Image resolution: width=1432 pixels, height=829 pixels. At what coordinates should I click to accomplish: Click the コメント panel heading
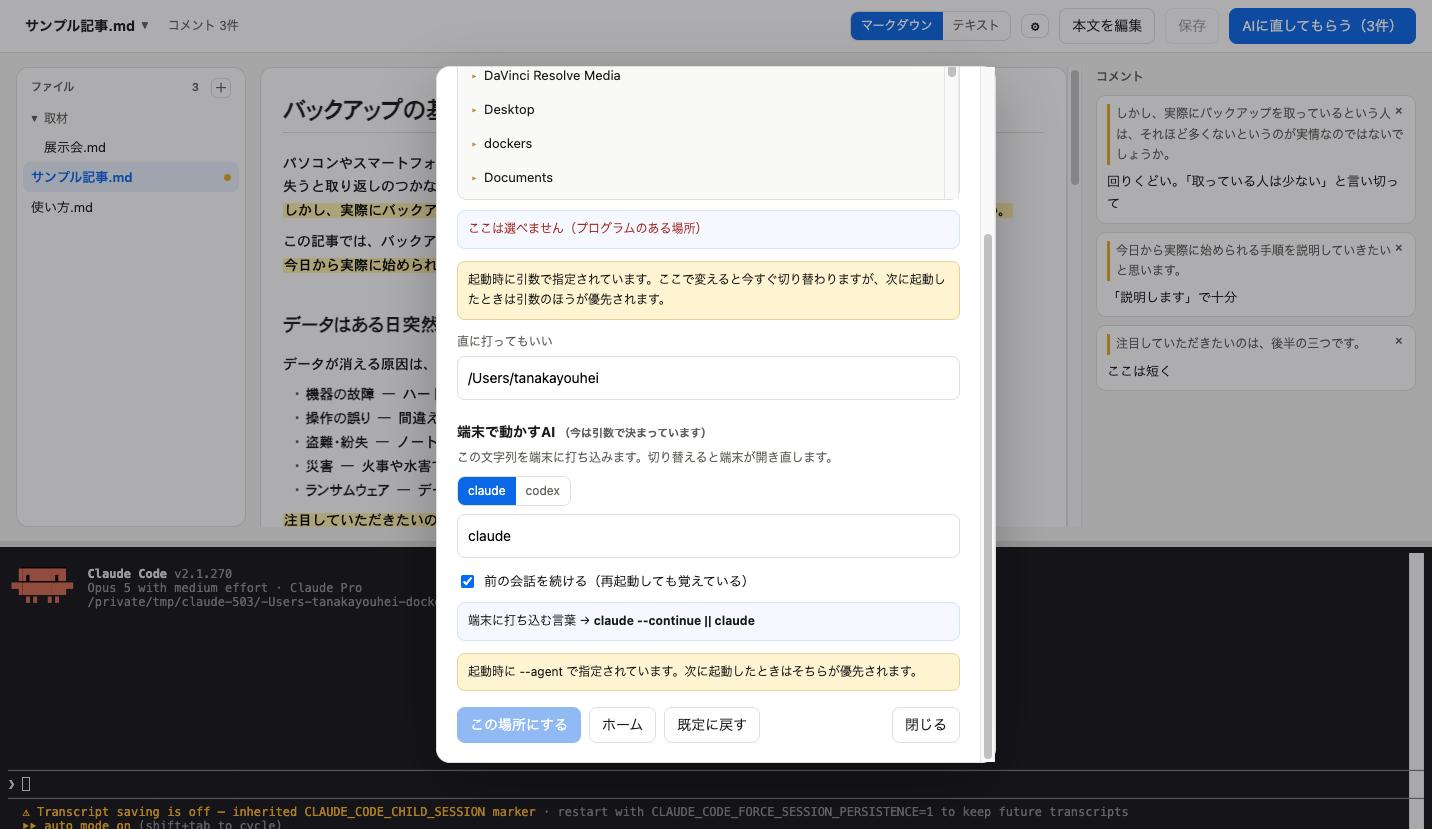coord(1119,76)
